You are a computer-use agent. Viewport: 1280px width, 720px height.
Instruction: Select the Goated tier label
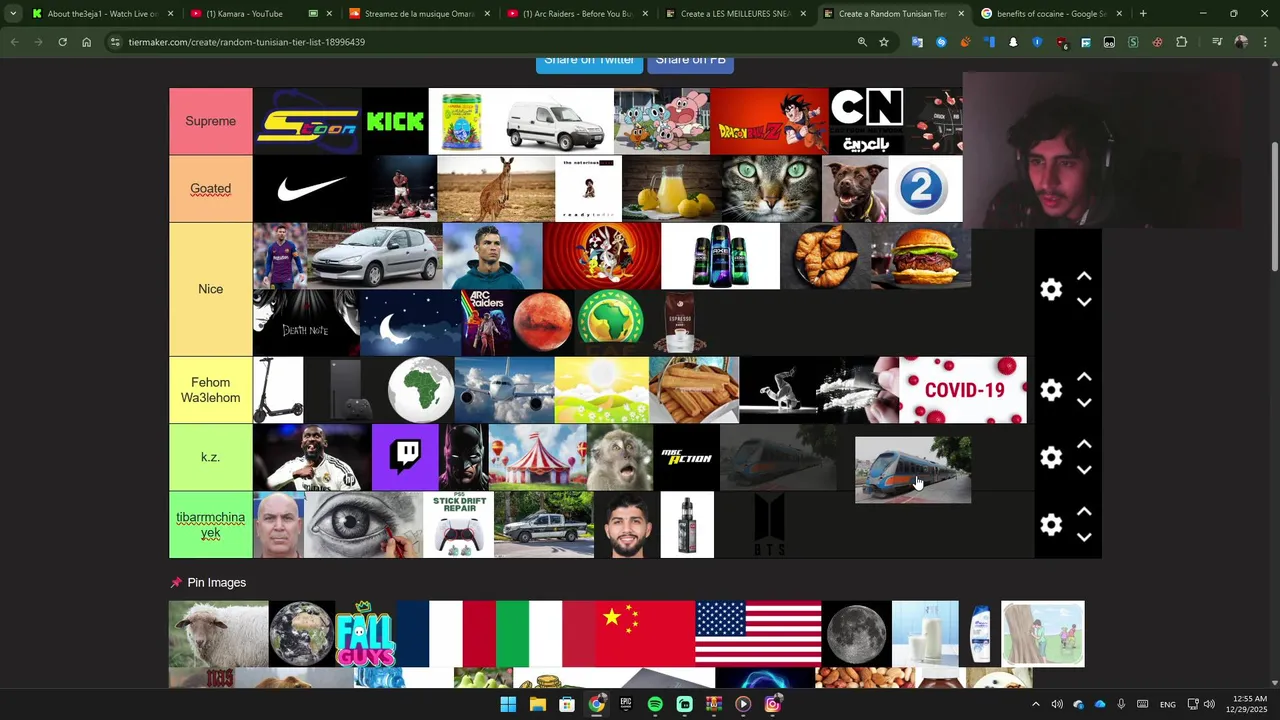[x=210, y=188]
